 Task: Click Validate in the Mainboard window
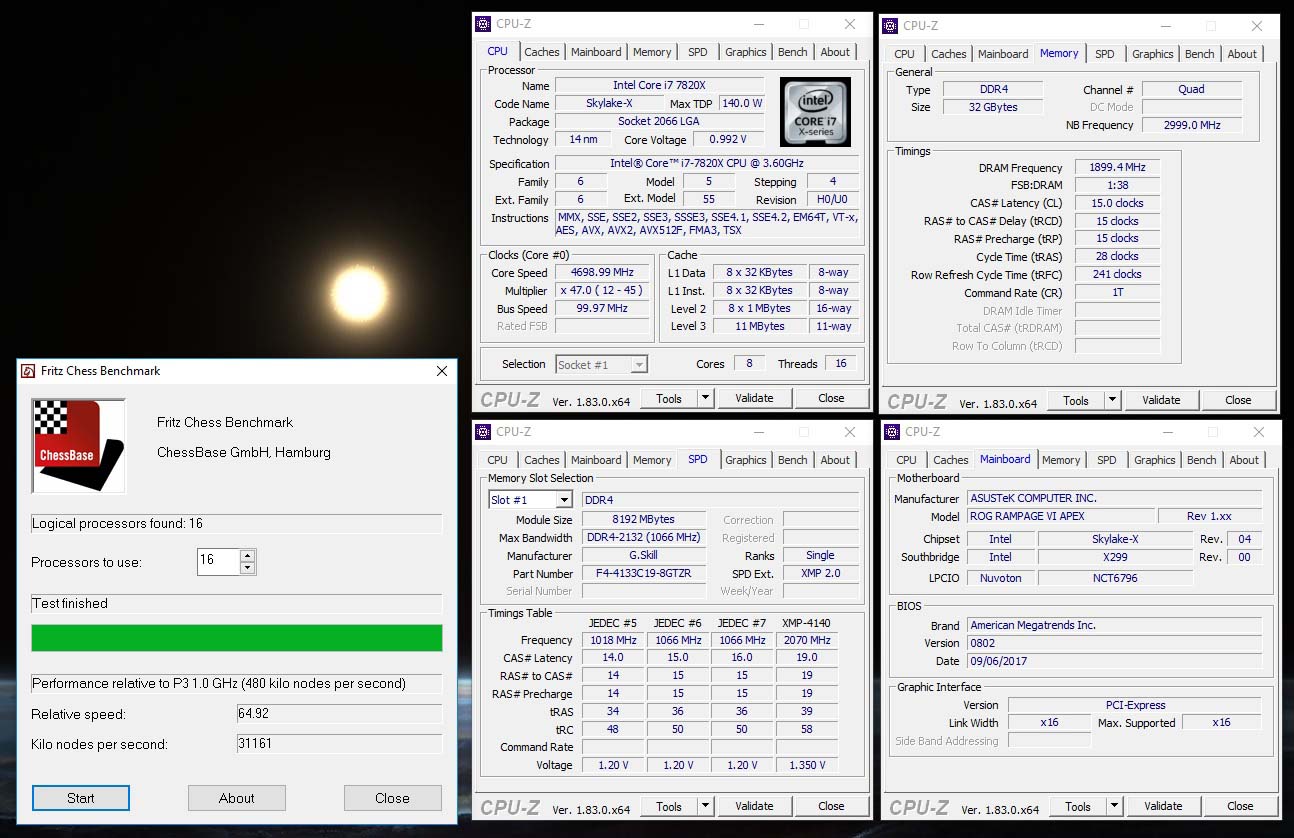(1163, 806)
